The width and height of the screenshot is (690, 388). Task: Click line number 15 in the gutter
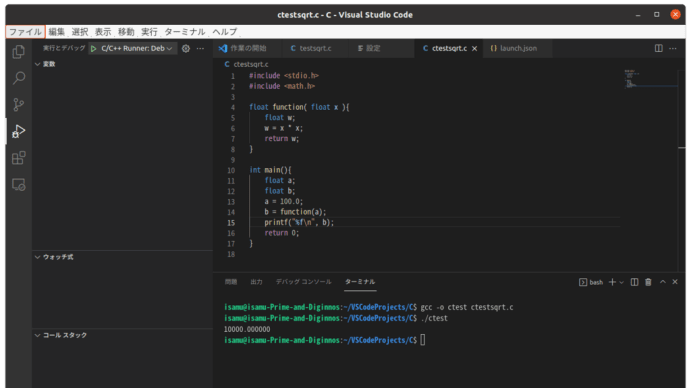coord(231,223)
